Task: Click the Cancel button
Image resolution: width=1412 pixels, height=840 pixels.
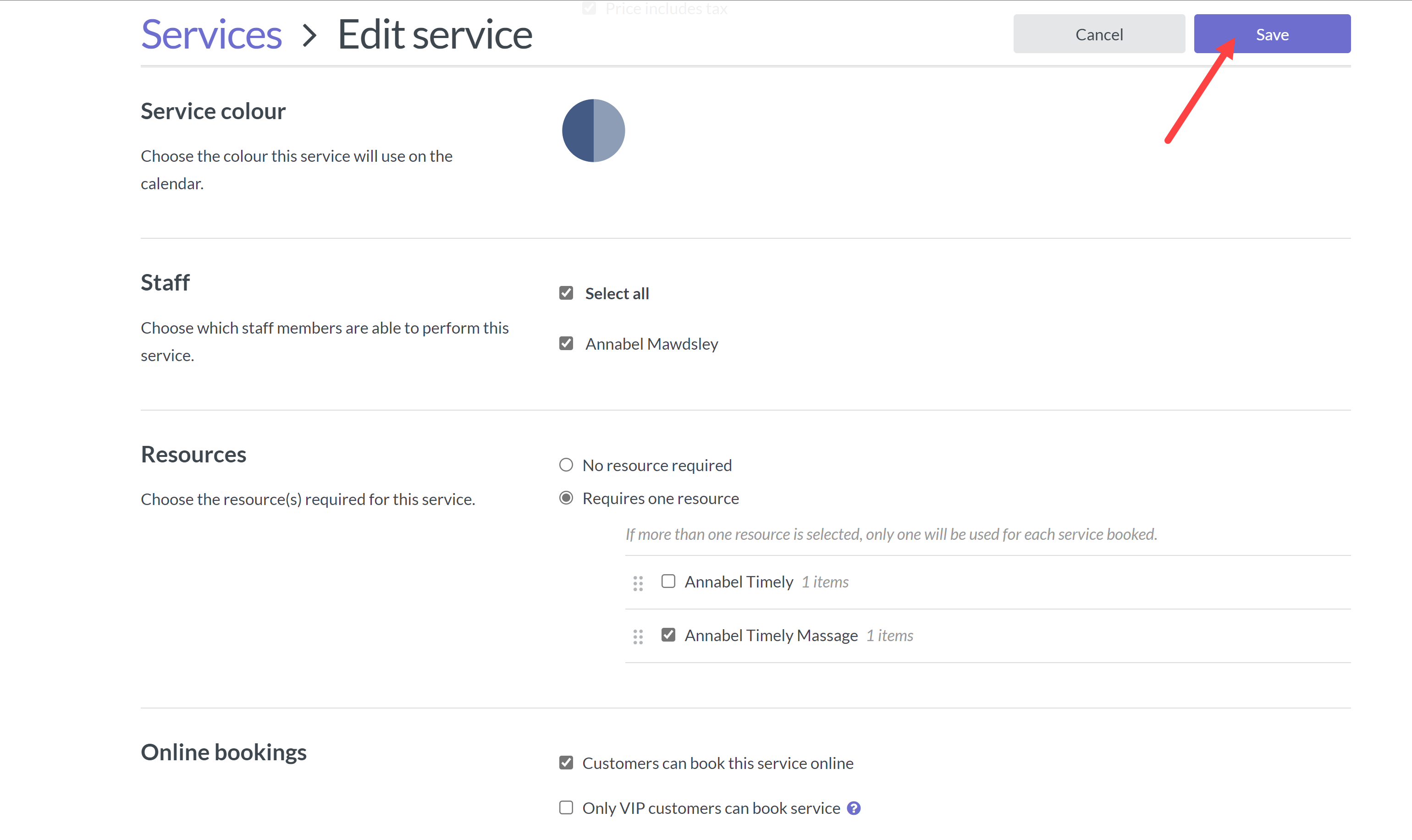Action: pyautogui.click(x=1098, y=34)
